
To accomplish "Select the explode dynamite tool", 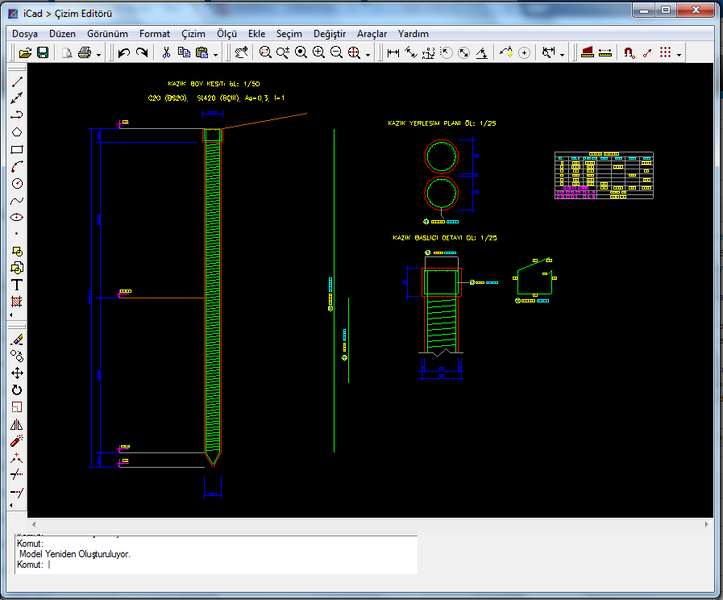I will point(17,441).
